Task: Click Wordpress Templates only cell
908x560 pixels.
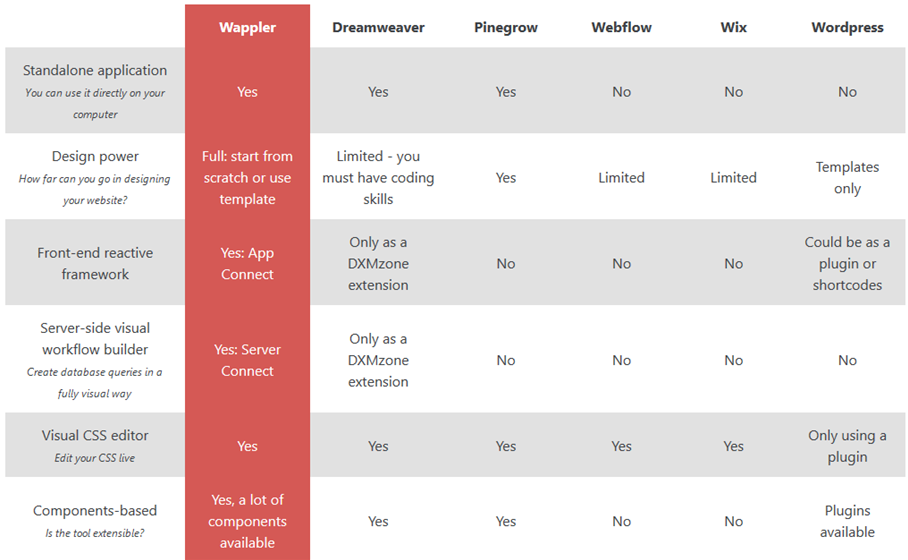Action: [847, 178]
